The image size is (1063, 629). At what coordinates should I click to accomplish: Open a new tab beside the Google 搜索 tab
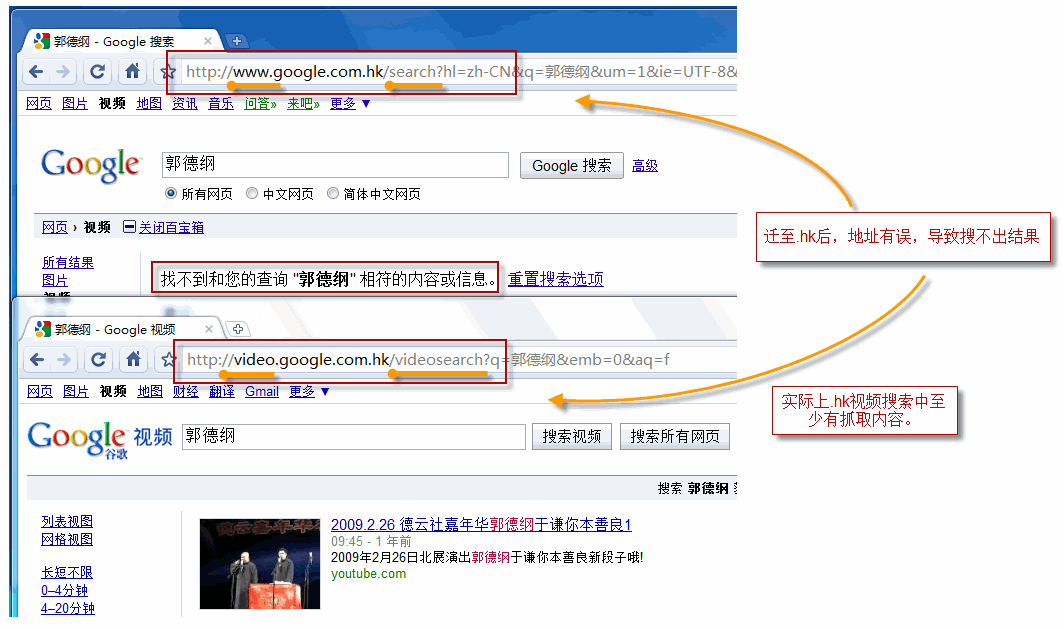(237, 41)
